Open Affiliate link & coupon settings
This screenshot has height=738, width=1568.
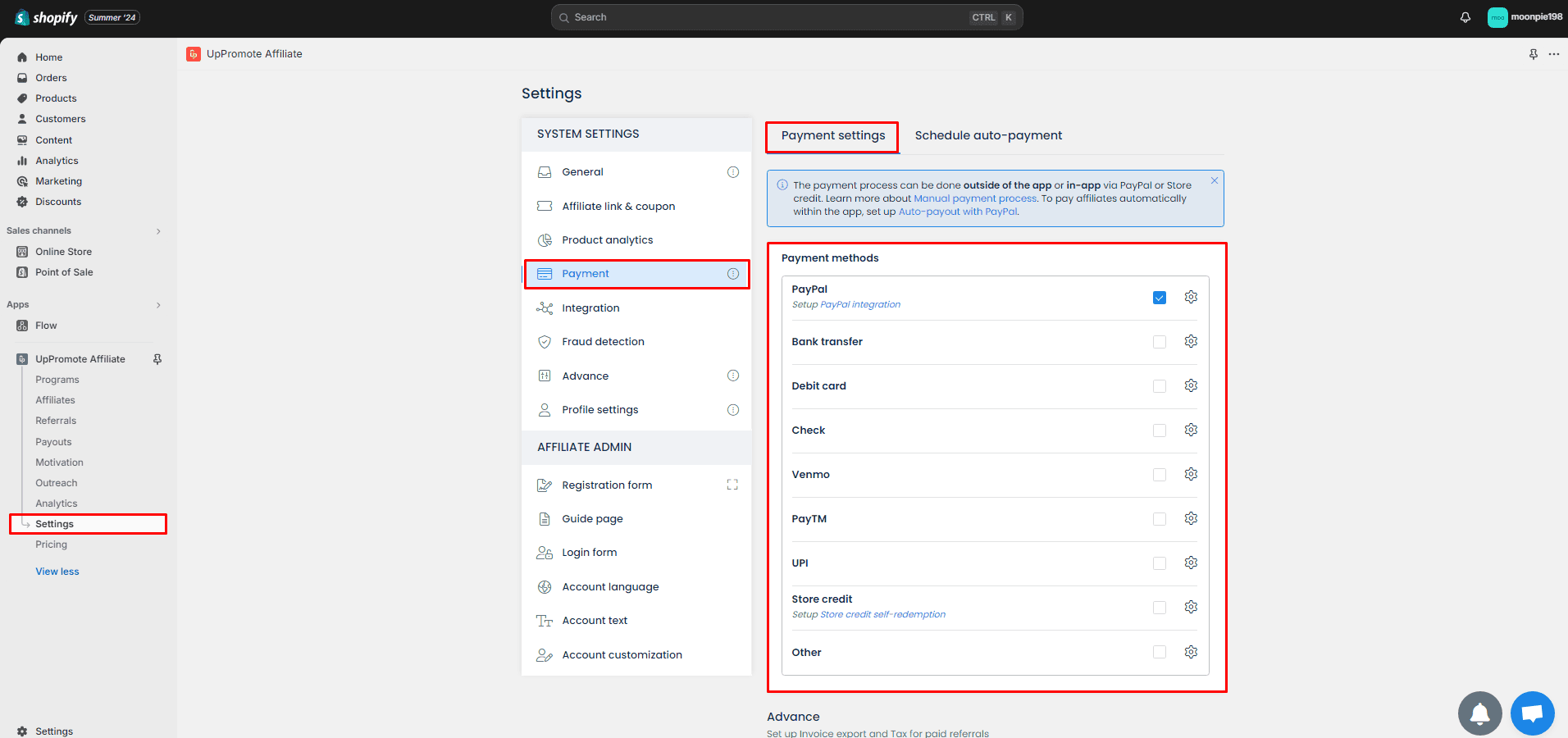point(636,206)
